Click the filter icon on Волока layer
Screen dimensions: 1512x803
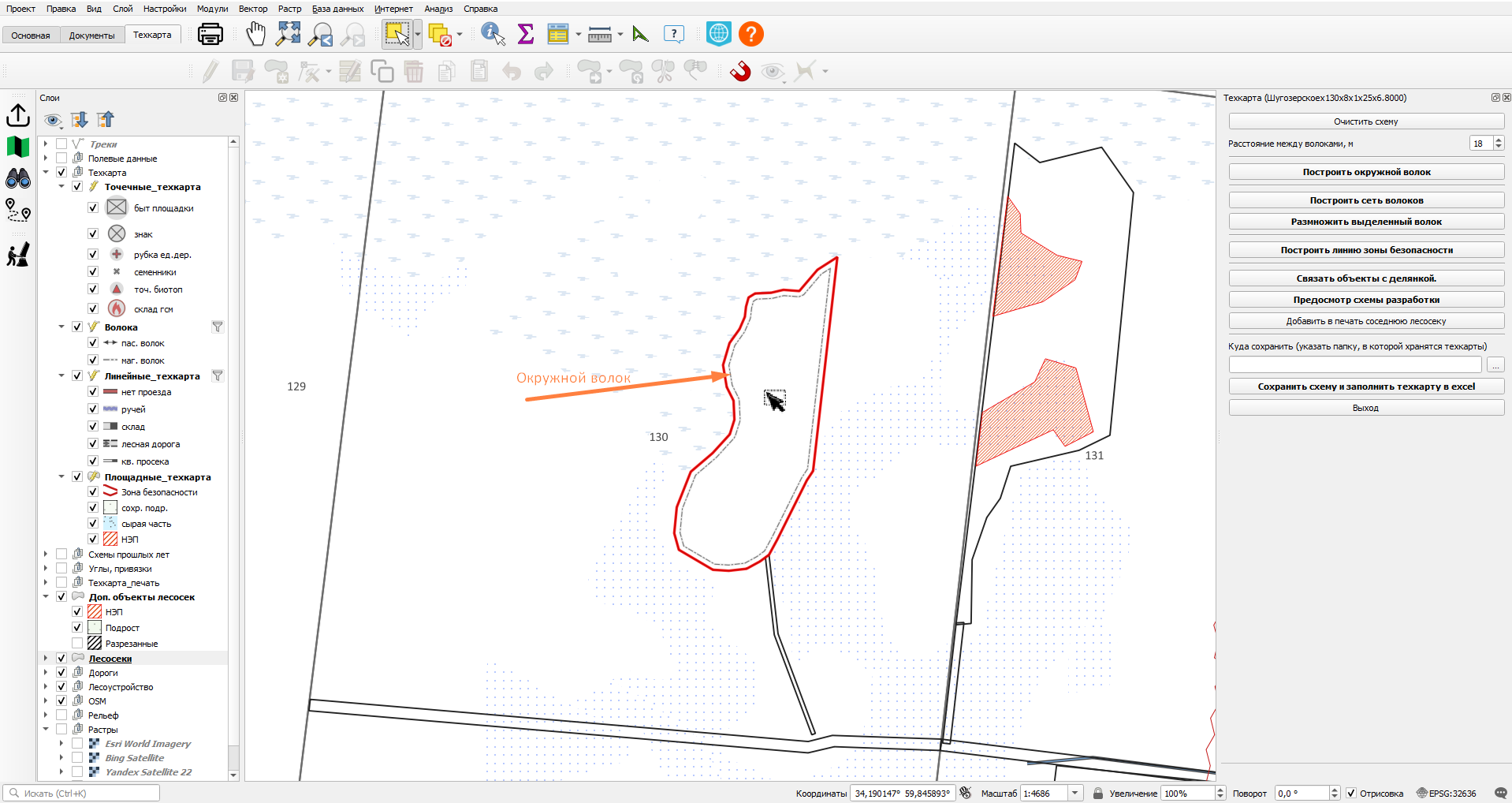pos(218,327)
